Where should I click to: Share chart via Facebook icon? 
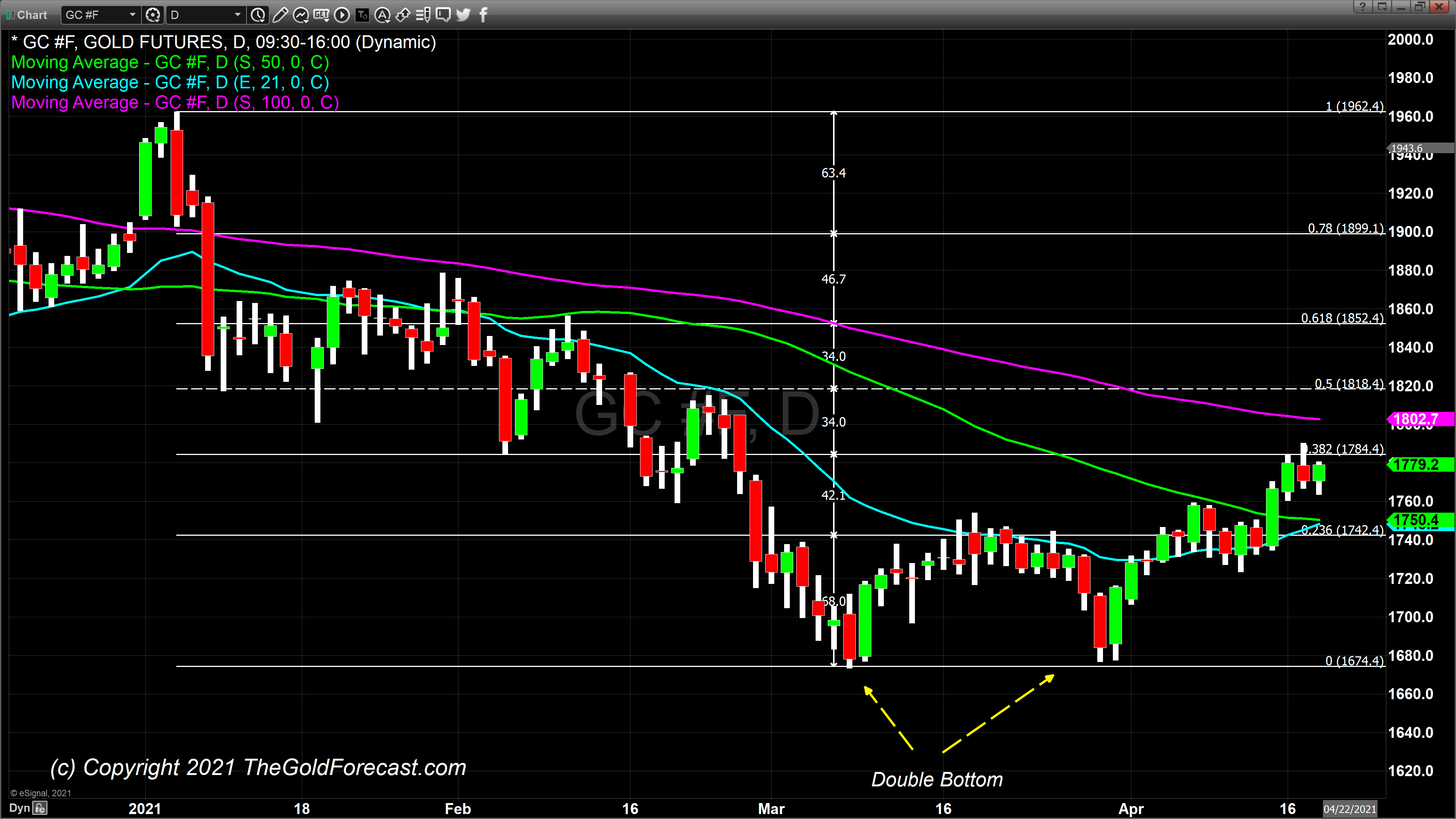(x=483, y=15)
